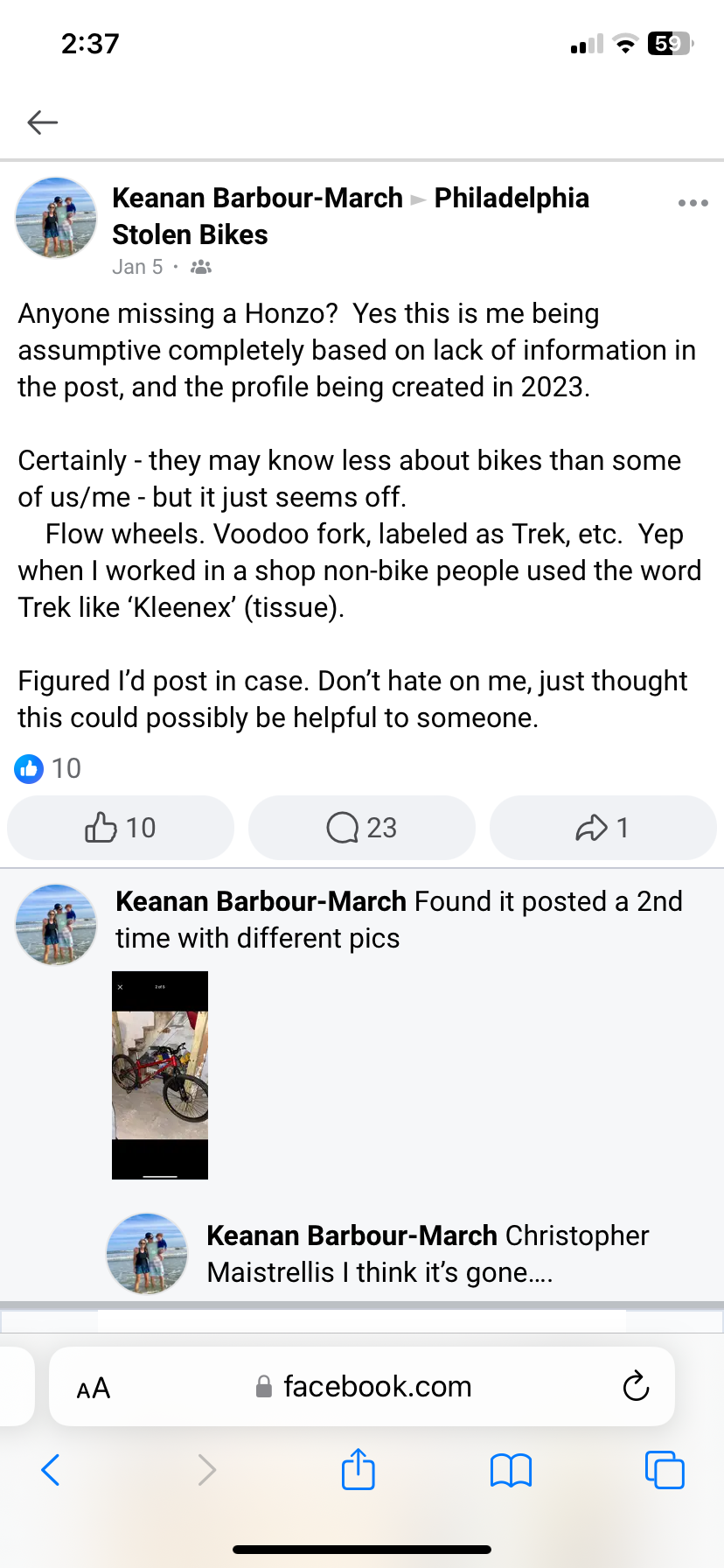724x1568 pixels.
Task: Open the red bike photo in the comment
Action: tap(159, 1074)
